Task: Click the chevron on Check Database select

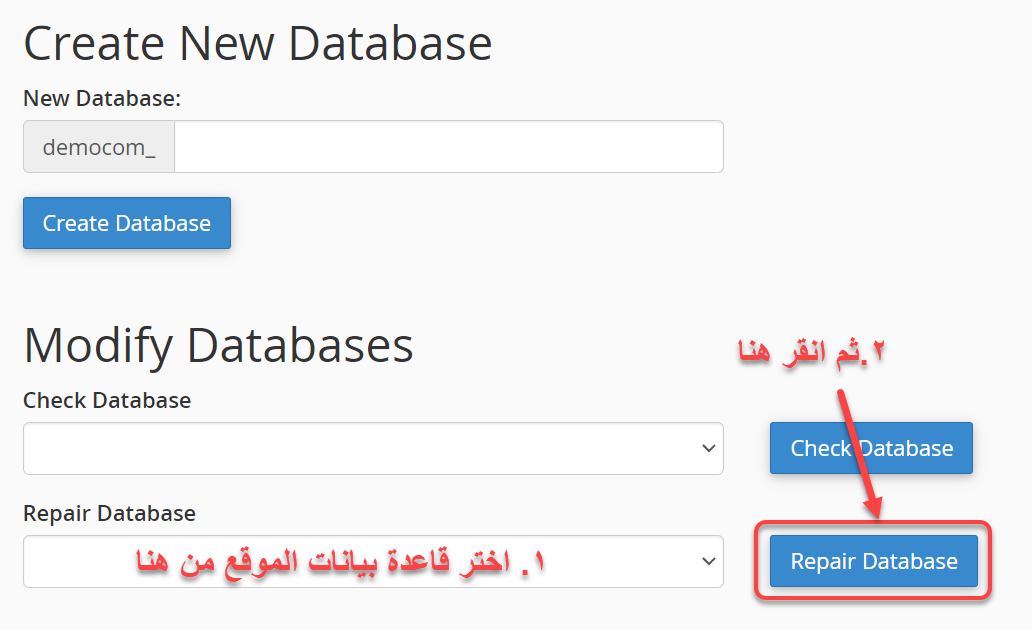Action: (709, 449)
